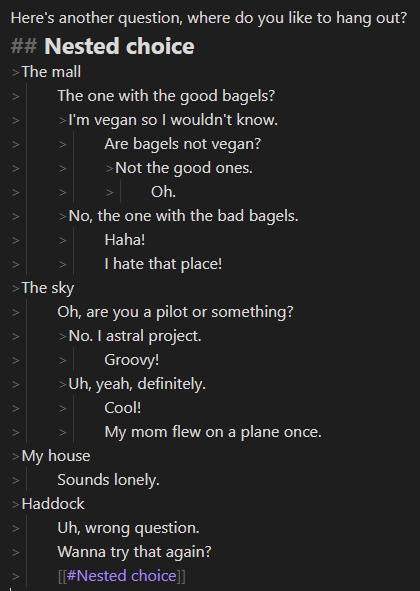Click 'My mom flew on a plane once.'
This screenshot has width=420, height=591.
click(x=213, y=432)
